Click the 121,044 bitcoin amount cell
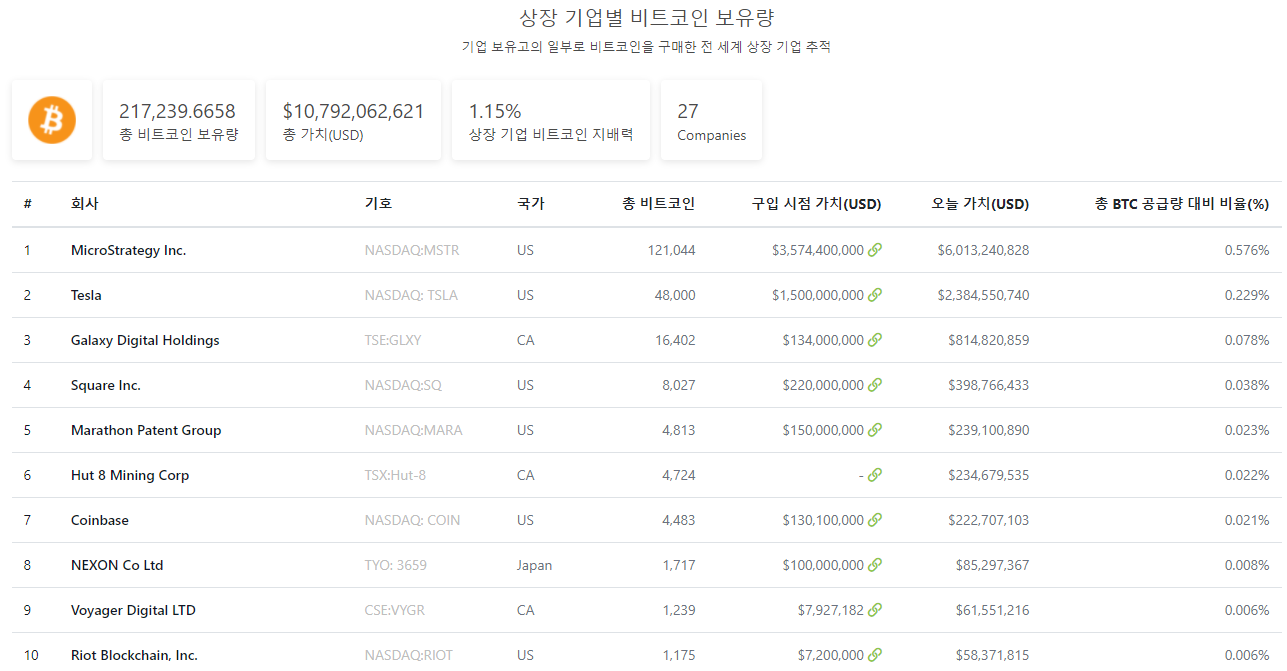The height and width of the screenshot is (671, 1287). [671, 250]
